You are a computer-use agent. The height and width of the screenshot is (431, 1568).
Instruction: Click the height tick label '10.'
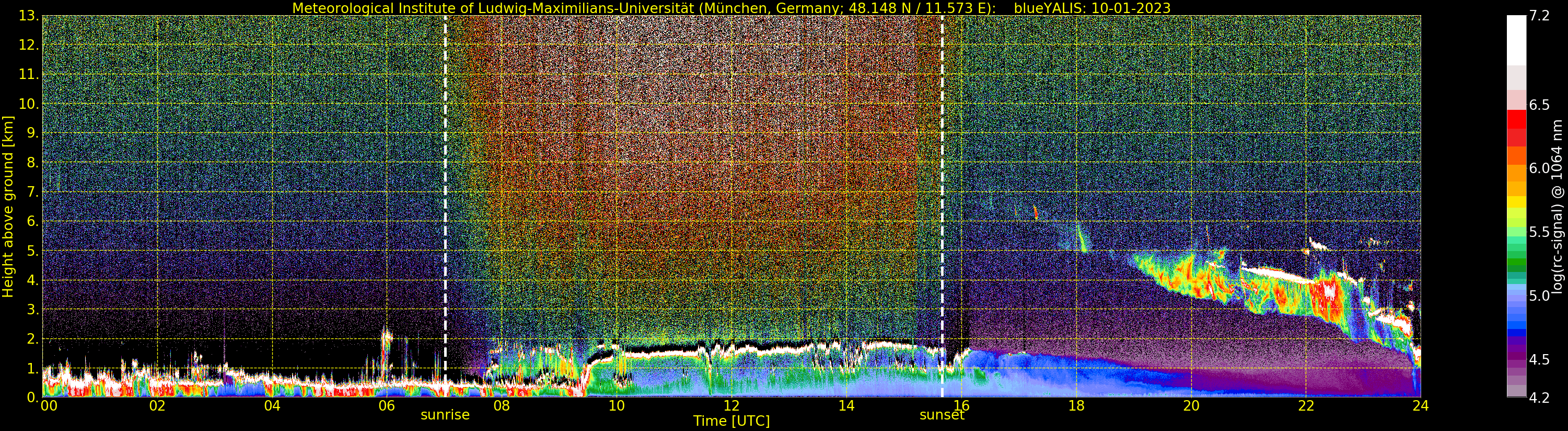click(x=29, y=104)
